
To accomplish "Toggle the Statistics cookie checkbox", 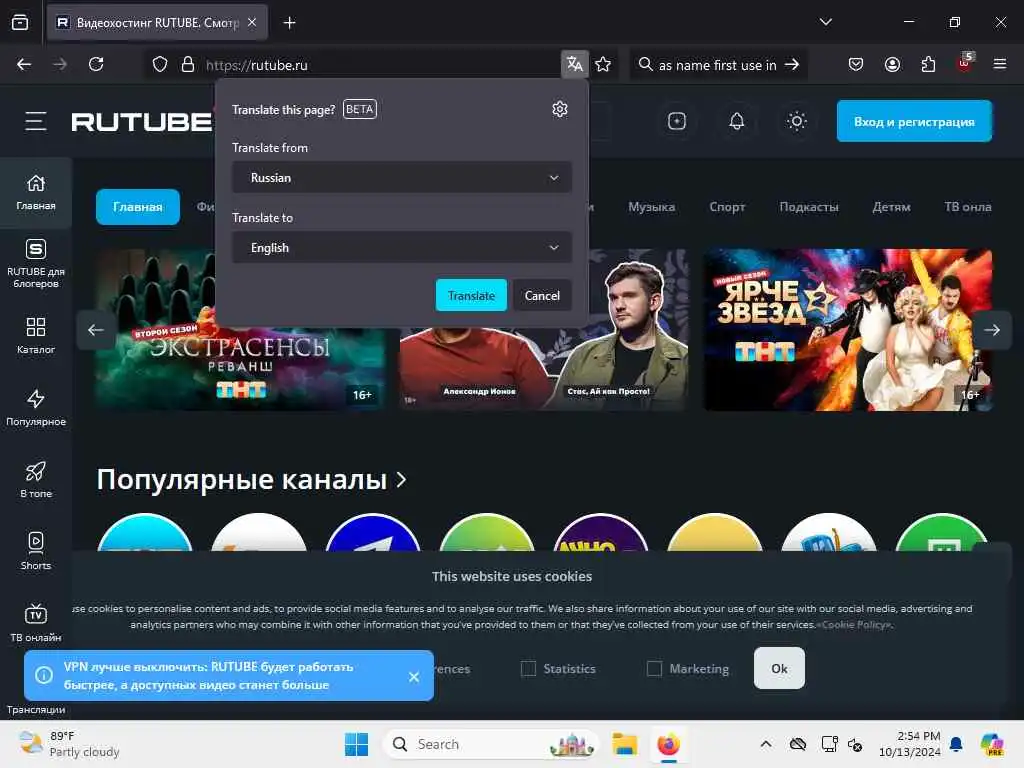I will (528, 668).
